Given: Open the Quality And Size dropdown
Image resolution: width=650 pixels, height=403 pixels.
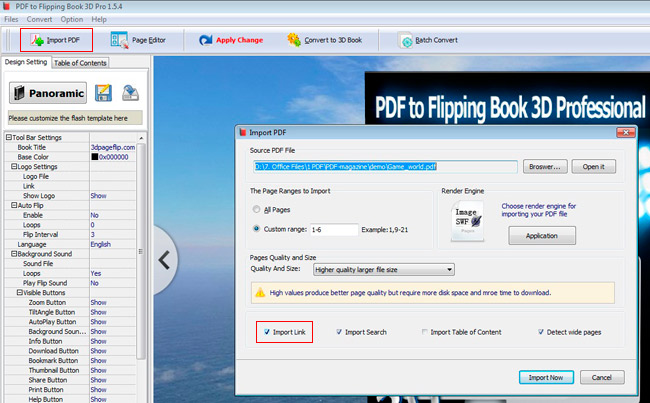Looking at the screenshot, I should [x=384, y=269].
